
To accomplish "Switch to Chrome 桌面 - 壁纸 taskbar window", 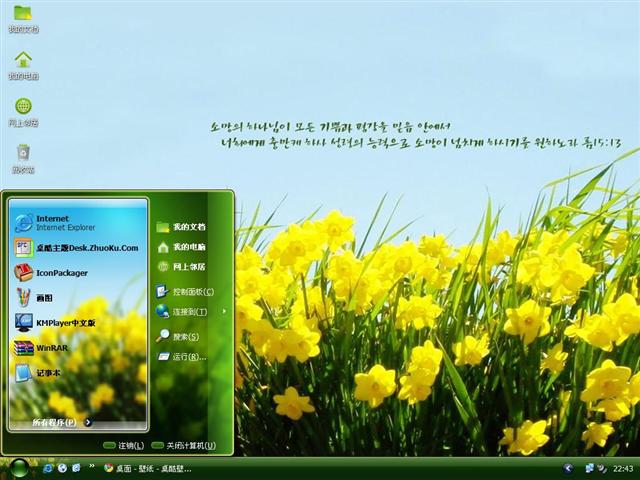I will tap(147, 468).
